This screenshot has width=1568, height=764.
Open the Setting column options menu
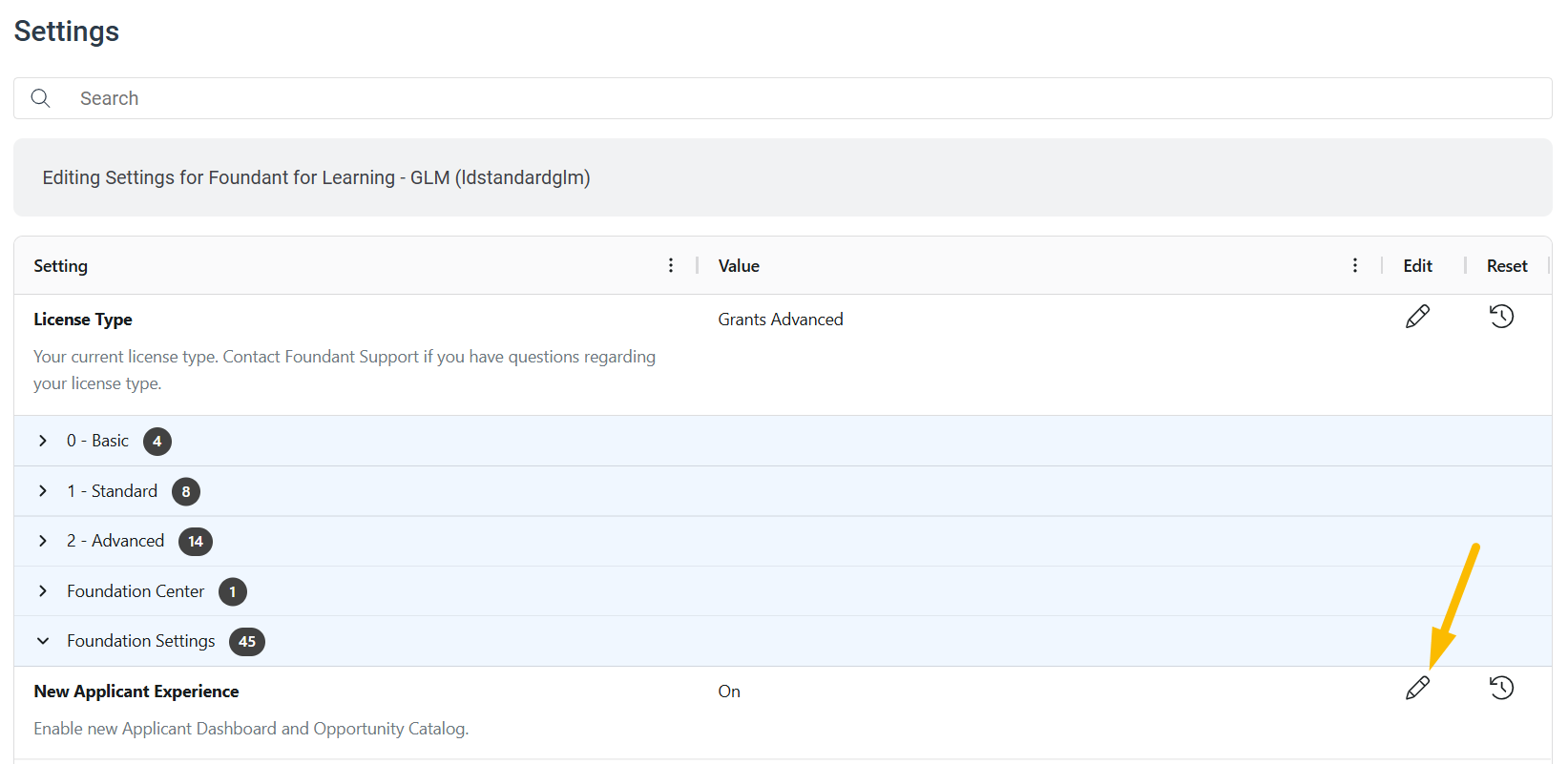(671, 265)
